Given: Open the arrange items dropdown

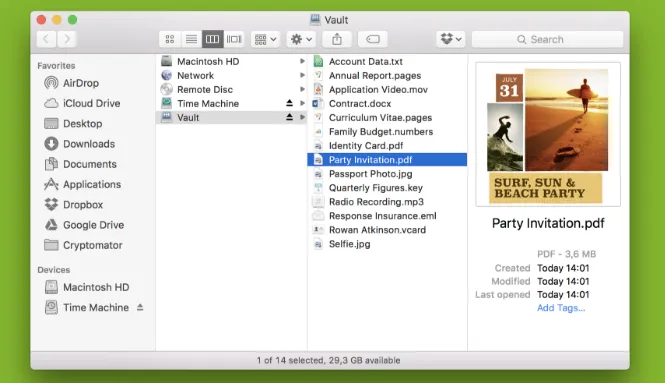Looking at the screenshot, I should tap(265, 39).
